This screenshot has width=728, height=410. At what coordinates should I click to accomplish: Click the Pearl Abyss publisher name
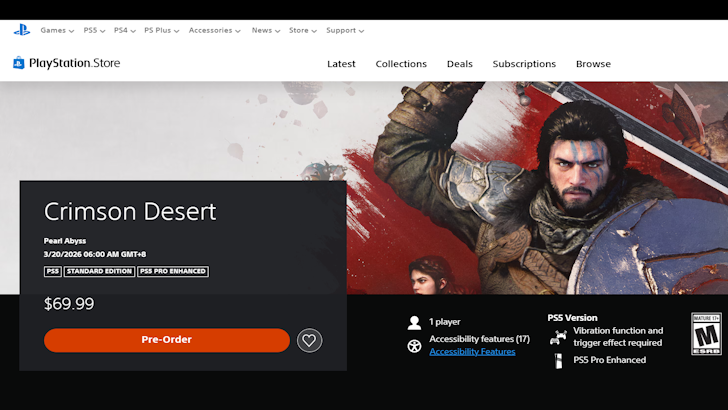coord(65,241)
